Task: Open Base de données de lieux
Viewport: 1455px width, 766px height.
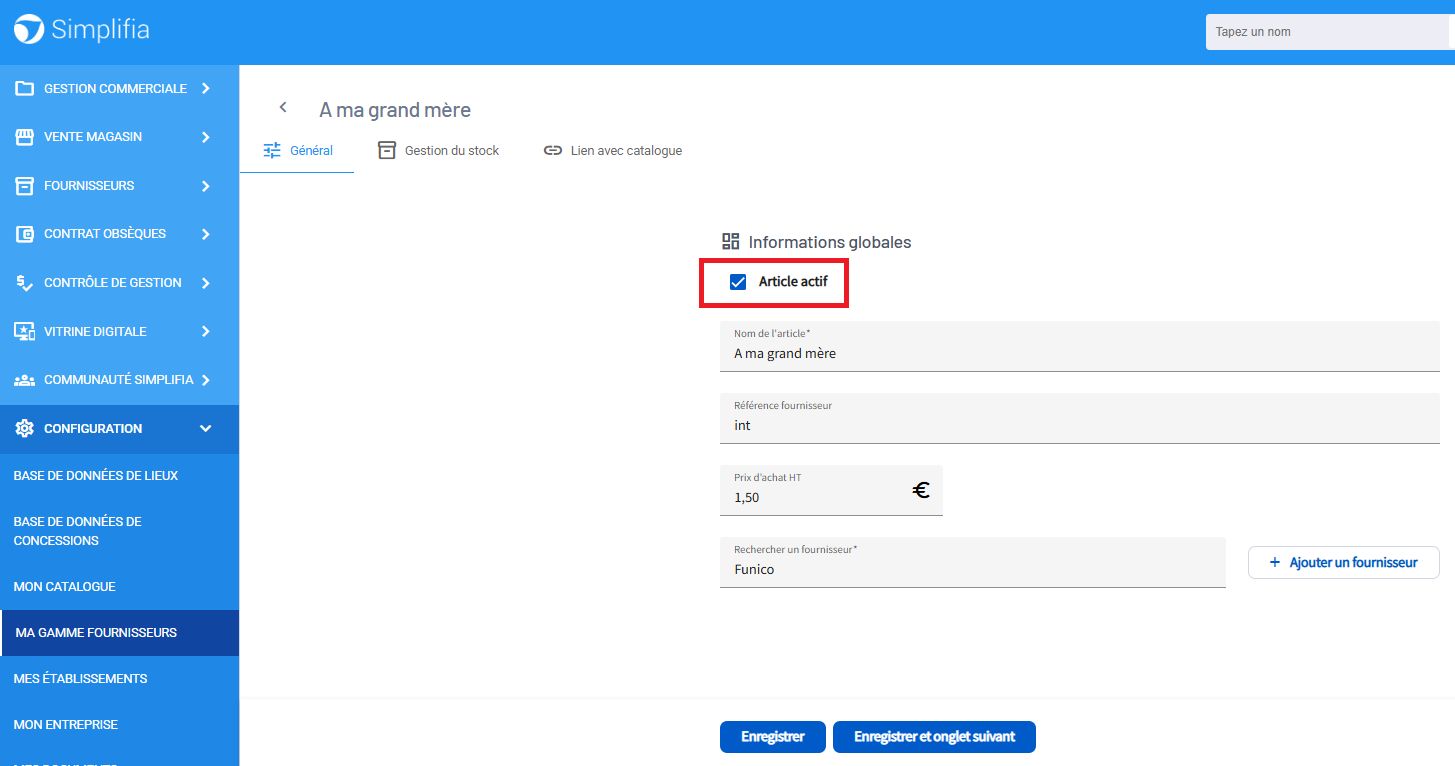Action: point(119,475)
